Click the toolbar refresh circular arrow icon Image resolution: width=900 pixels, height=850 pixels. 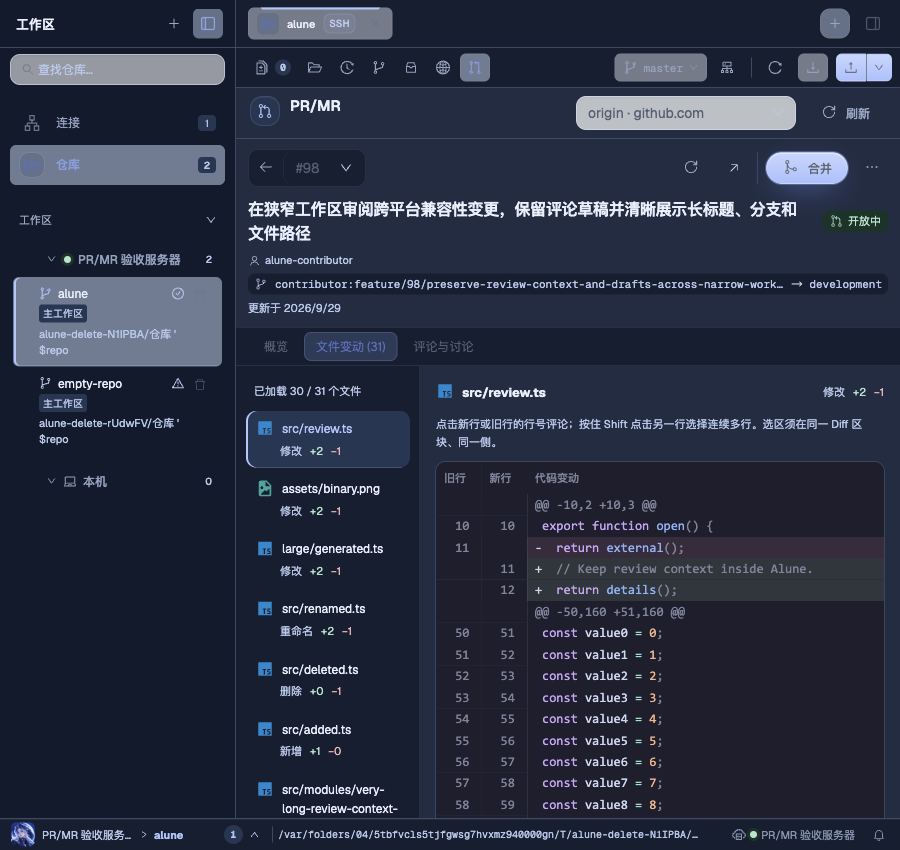(775, 68)
